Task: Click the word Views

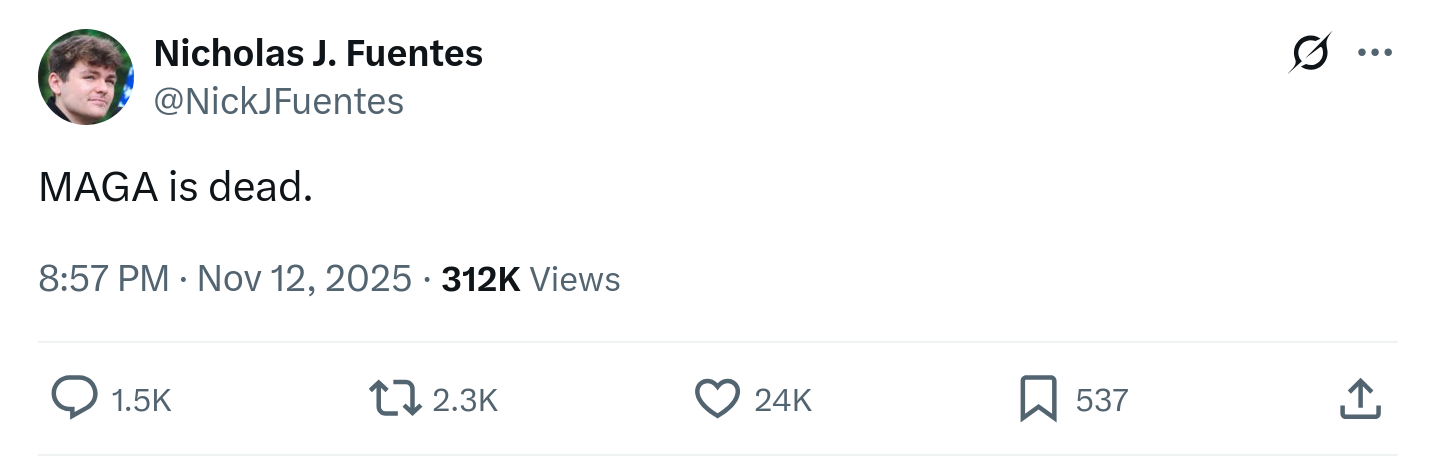Action: click(574, 279)
